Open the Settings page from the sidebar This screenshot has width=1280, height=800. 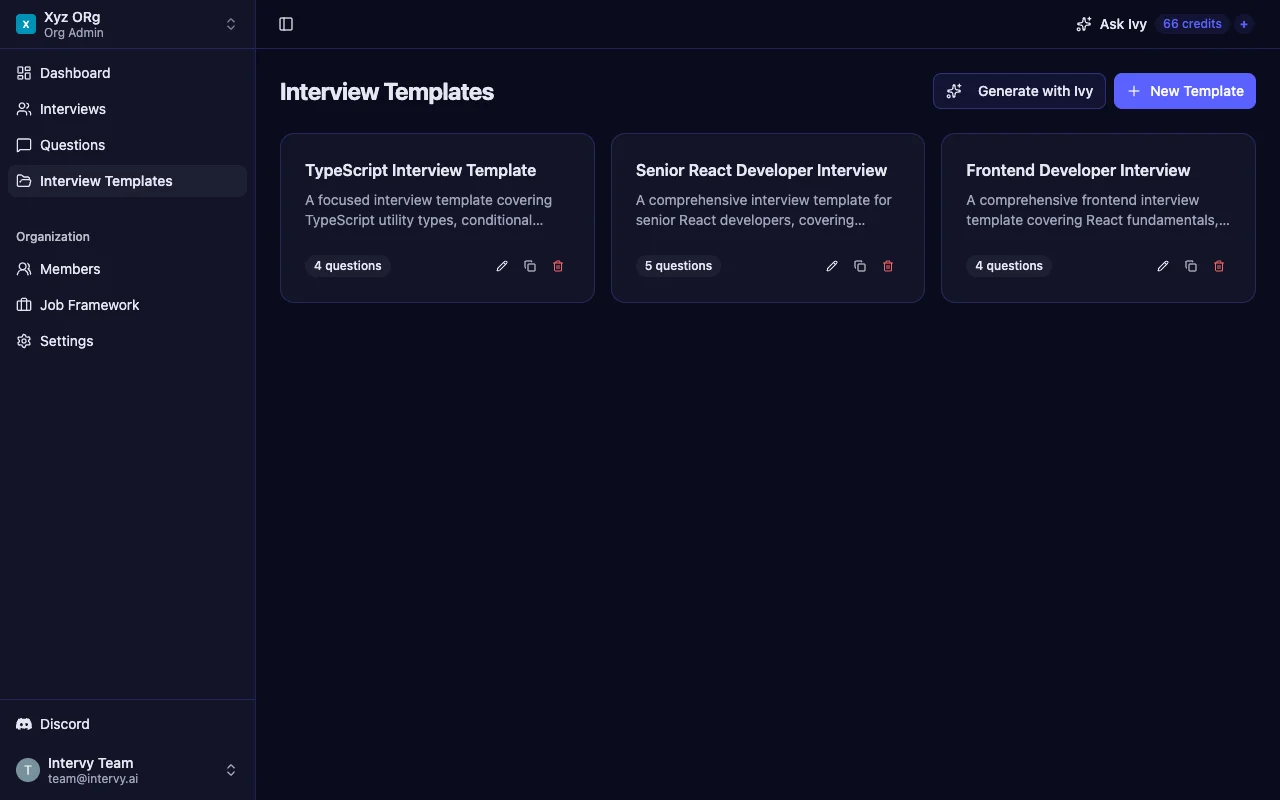(66, 341)
